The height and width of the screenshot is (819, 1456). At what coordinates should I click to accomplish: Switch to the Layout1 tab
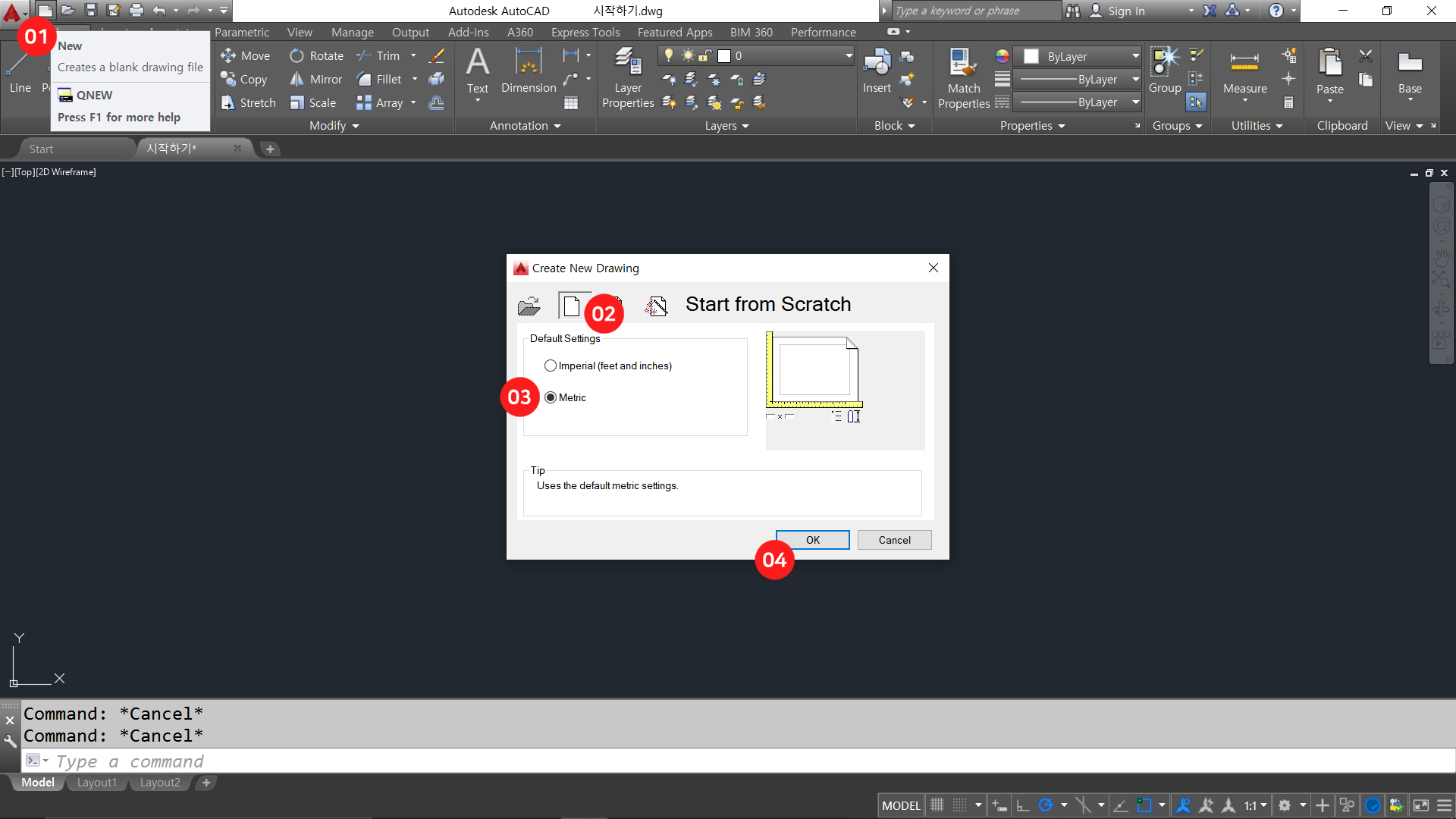(97, 782)
